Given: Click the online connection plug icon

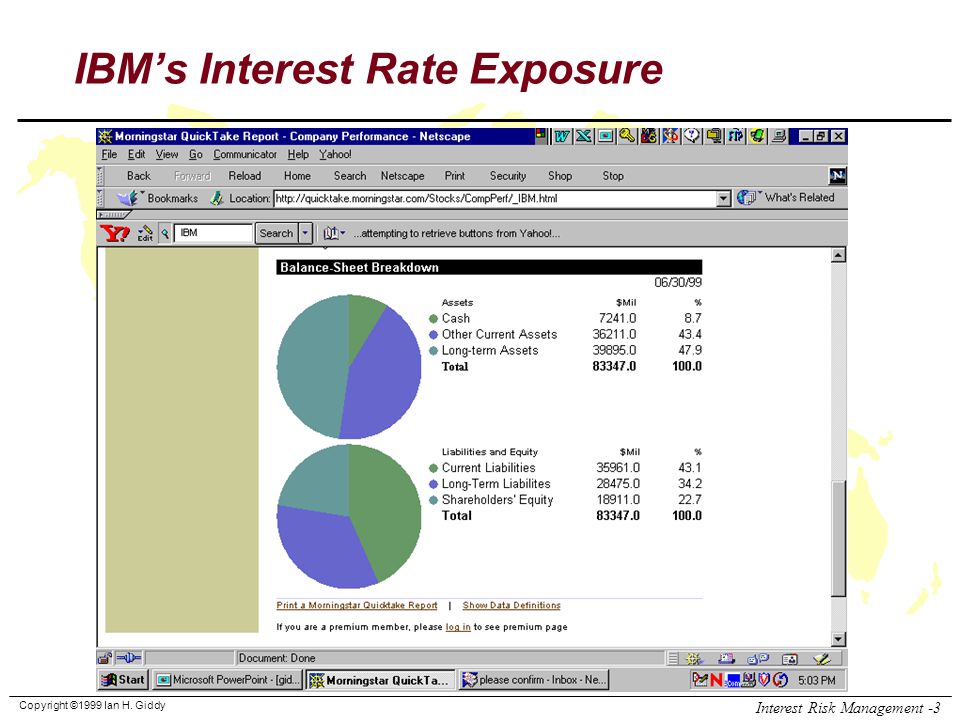Looking at the screenshot, I should pyautogui.click(x=129, y=658).
